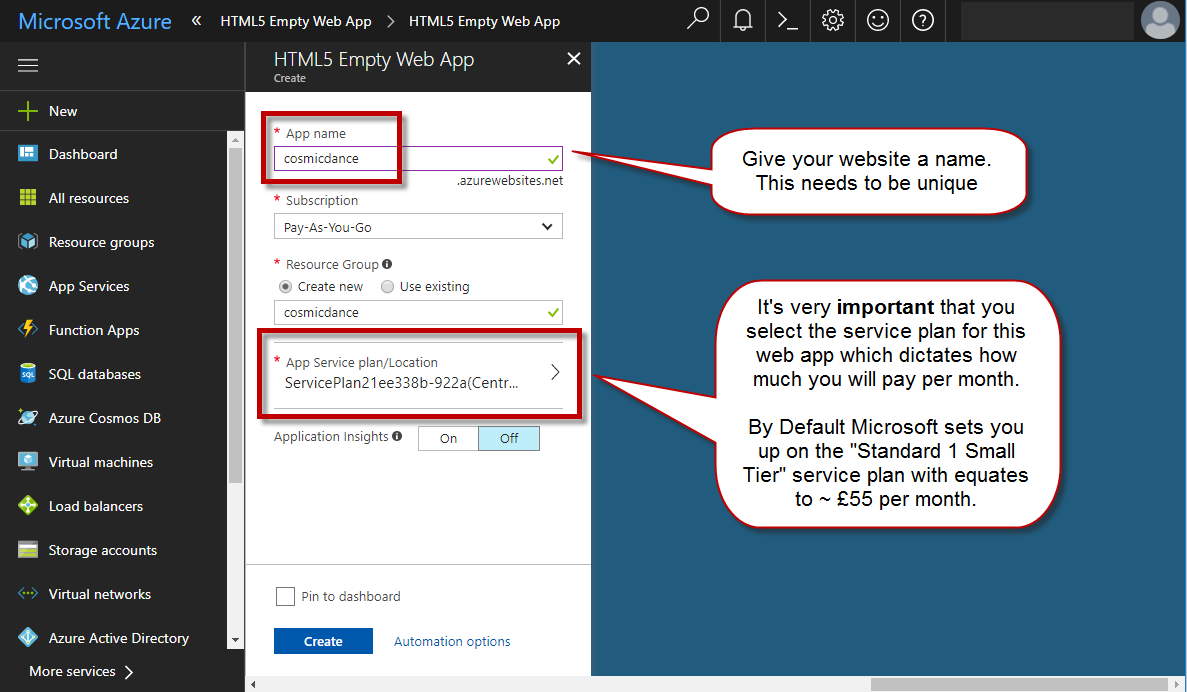
Task: Check the Pin to dashboard checkbox
Action: pyautogui.click(x=285, y=597)
